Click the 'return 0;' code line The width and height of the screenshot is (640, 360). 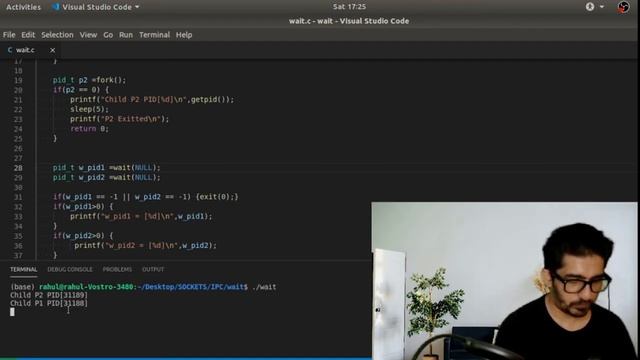89,129
